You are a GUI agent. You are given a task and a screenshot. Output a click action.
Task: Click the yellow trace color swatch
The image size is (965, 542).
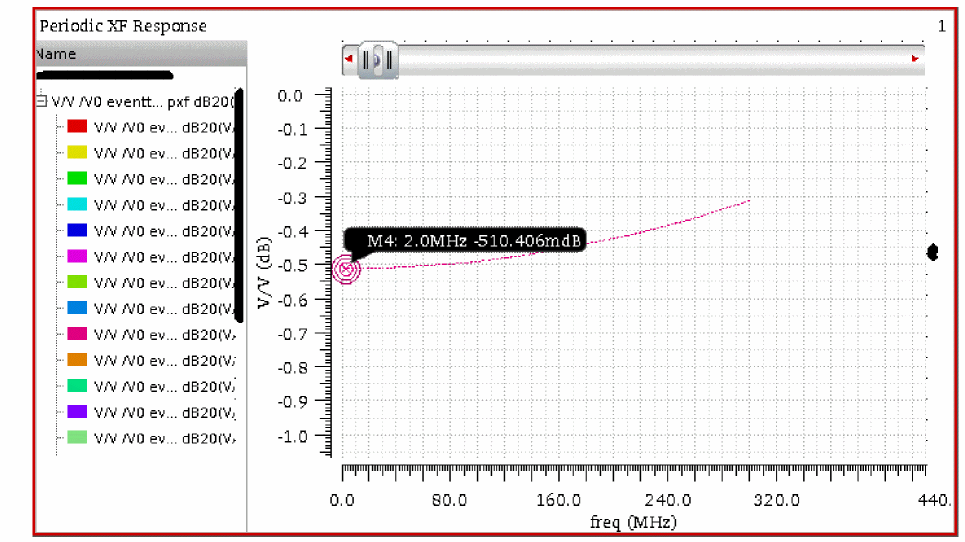77,153
